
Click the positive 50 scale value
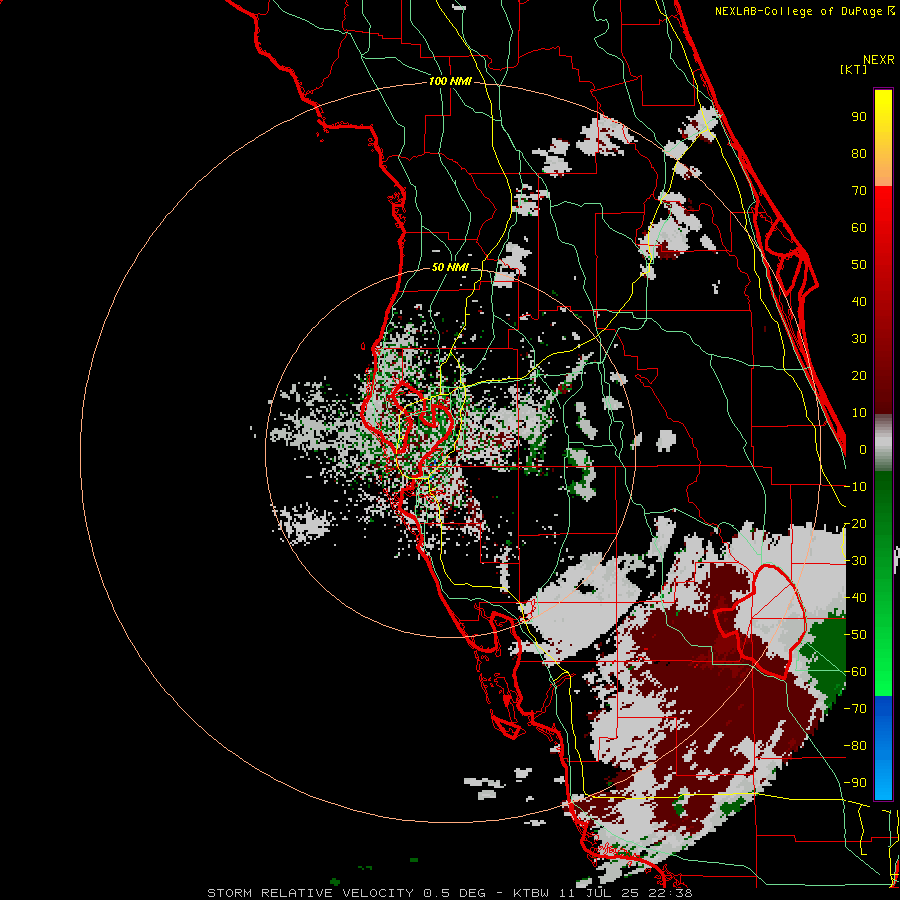859,265
